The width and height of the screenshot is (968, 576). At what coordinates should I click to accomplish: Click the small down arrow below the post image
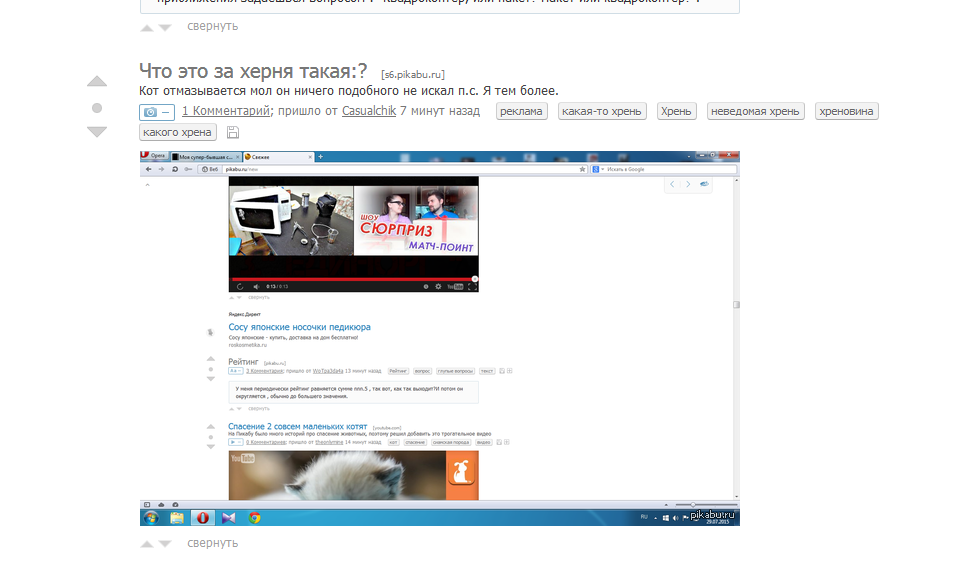(x=165, y=544)
